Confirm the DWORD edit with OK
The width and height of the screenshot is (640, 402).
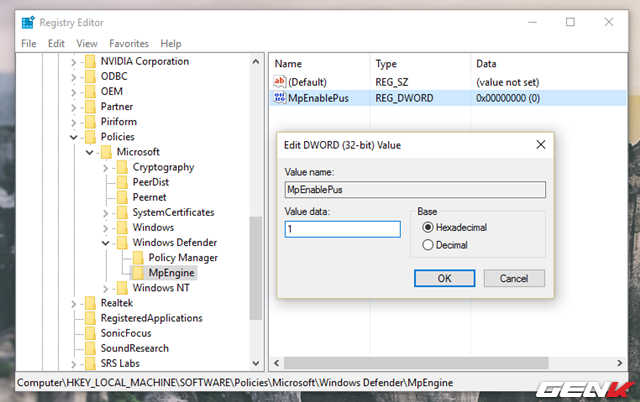pos(444,278)
